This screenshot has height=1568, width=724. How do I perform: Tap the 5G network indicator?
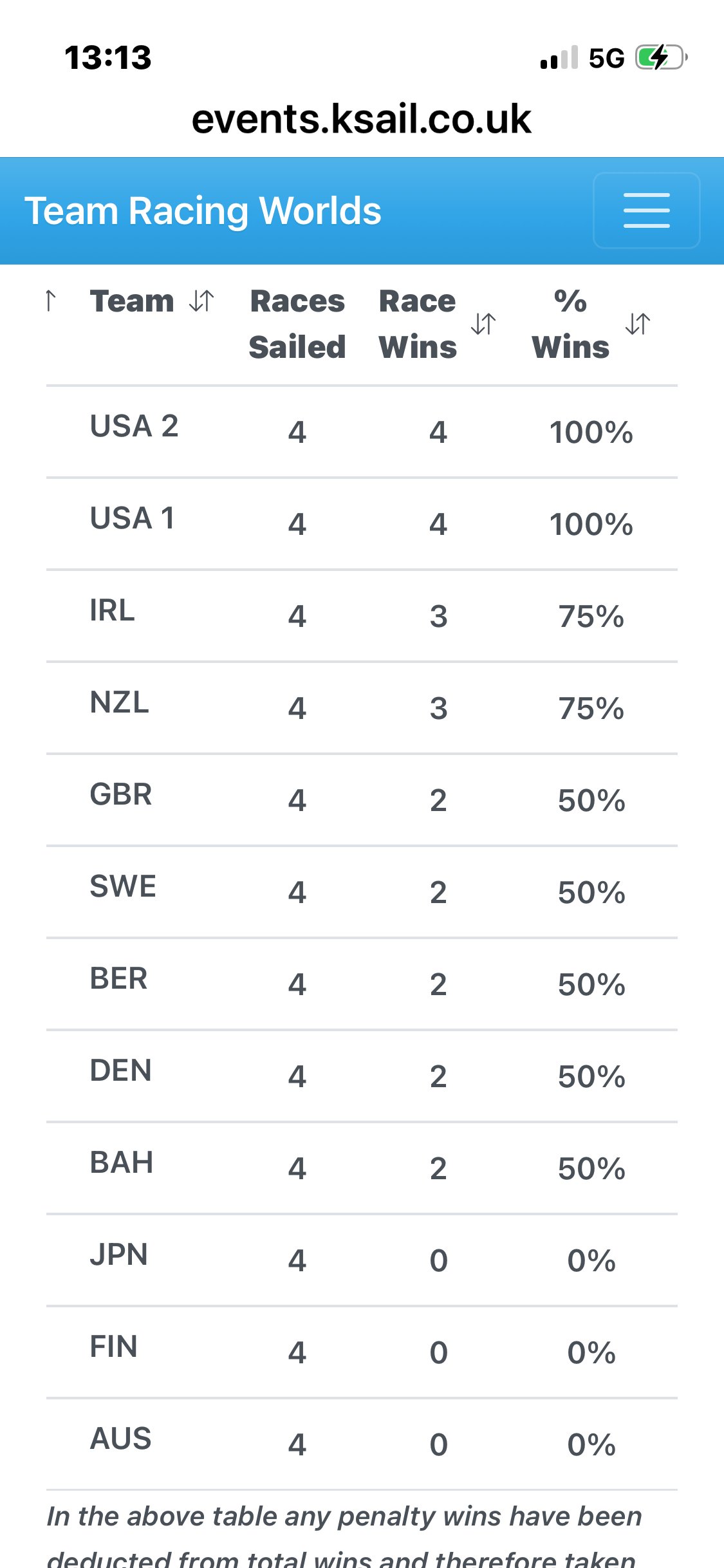(606, 58)
